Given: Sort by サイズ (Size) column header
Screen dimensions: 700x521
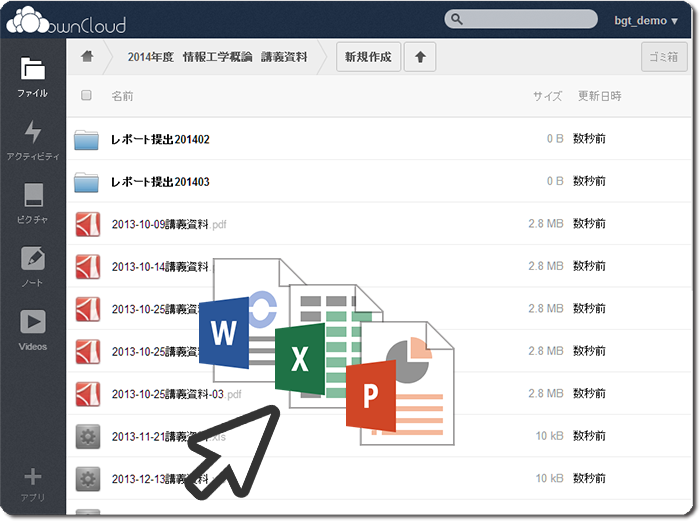Looking at the screenshot, I should point(547,96).
